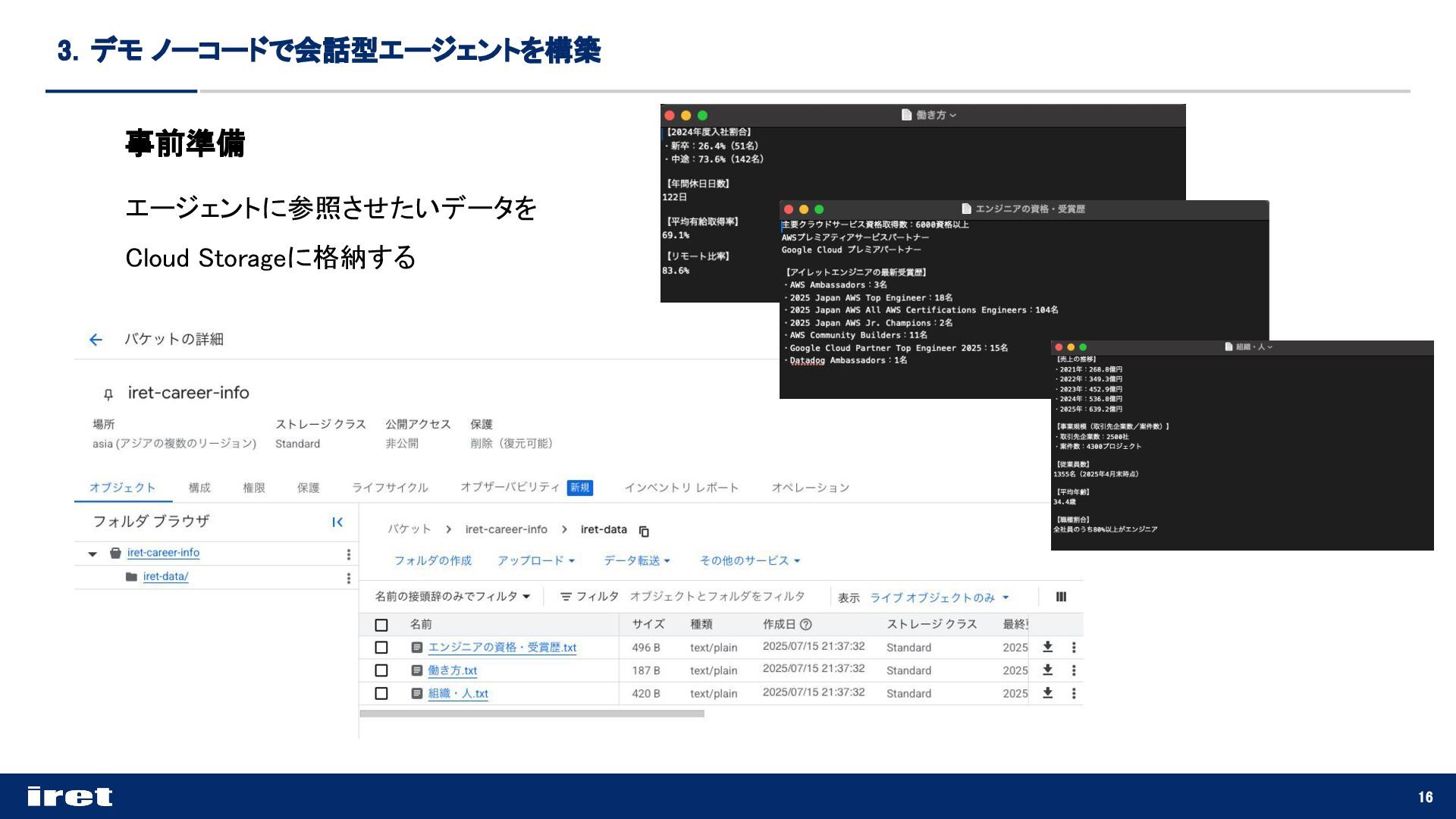Click the ストレージ クラス column header
The image size is (1456, 819).
point(931,624)
